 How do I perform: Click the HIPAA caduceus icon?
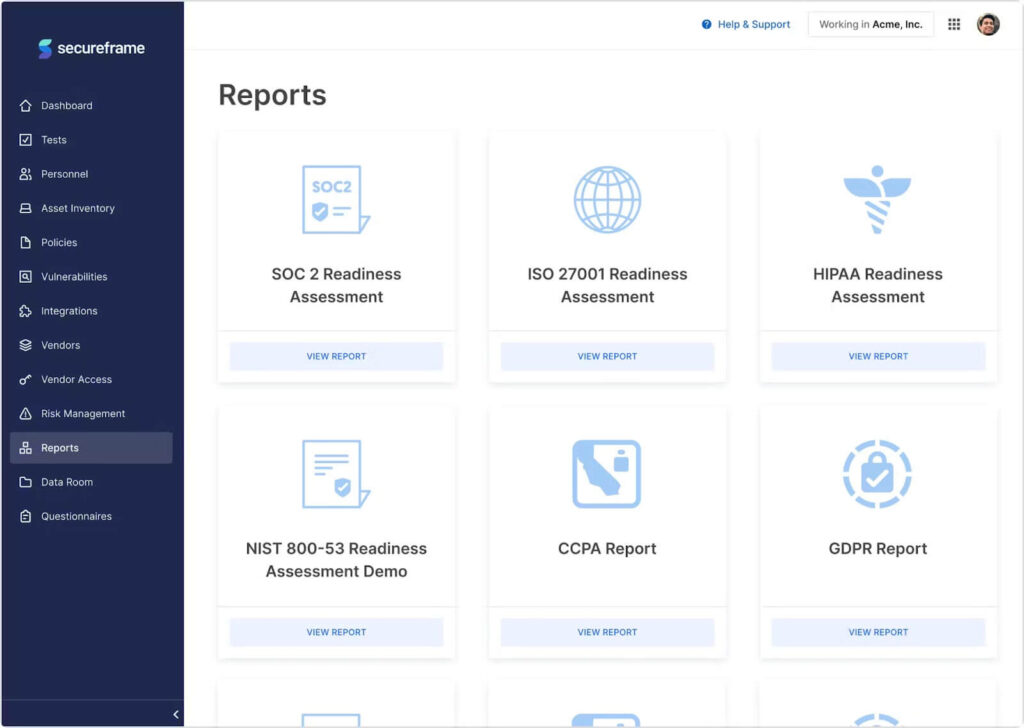pos(877,199)
